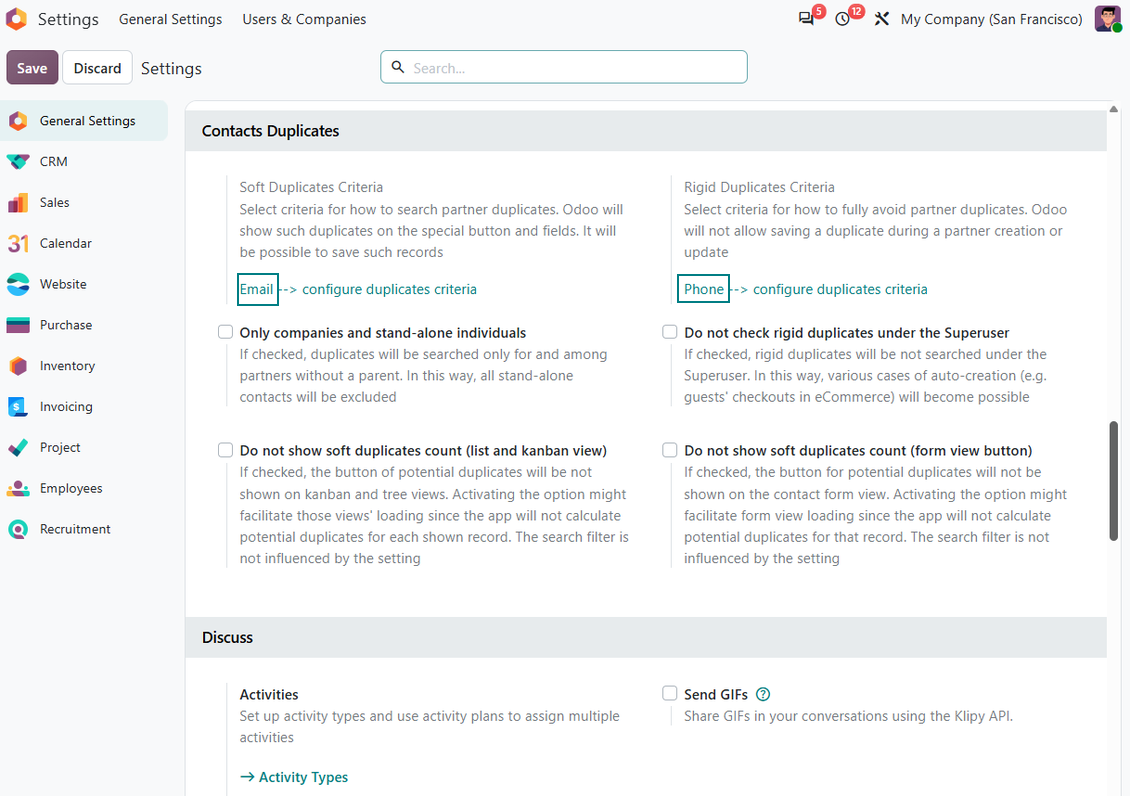Click the Settings search field
The height and width of the screenshot is (796, 1130).
[564, 67]
